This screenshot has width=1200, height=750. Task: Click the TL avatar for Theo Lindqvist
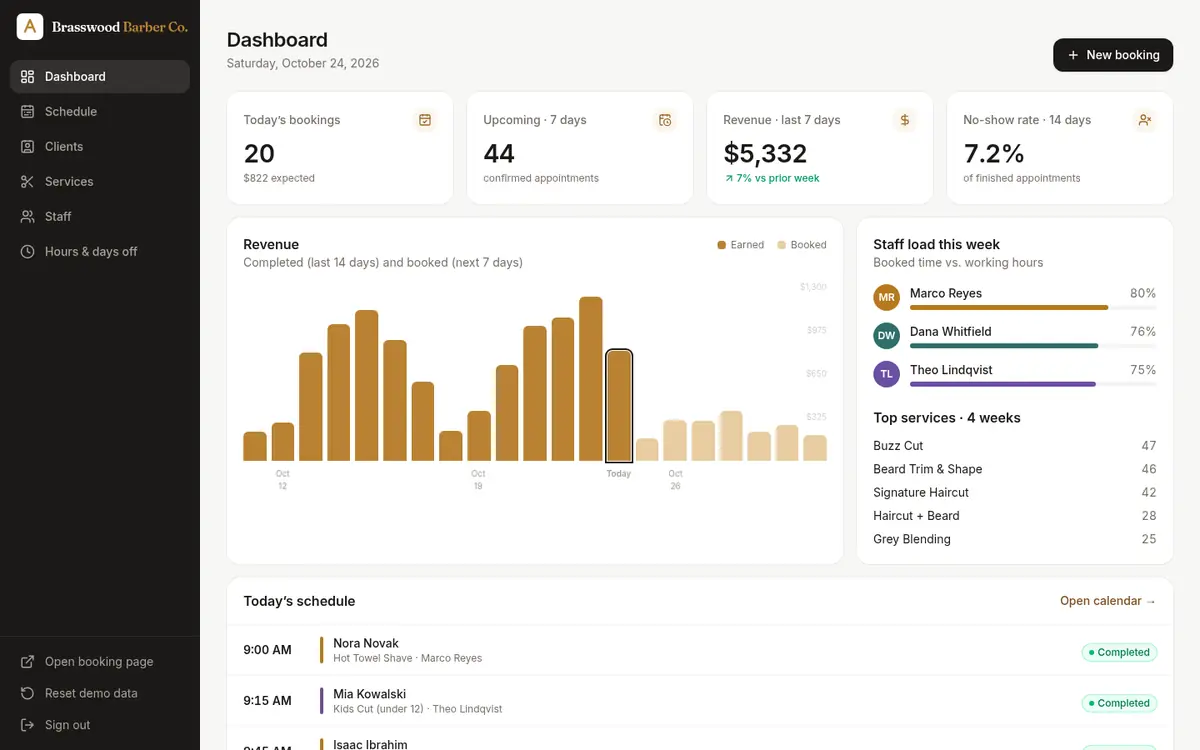point(886,374)
